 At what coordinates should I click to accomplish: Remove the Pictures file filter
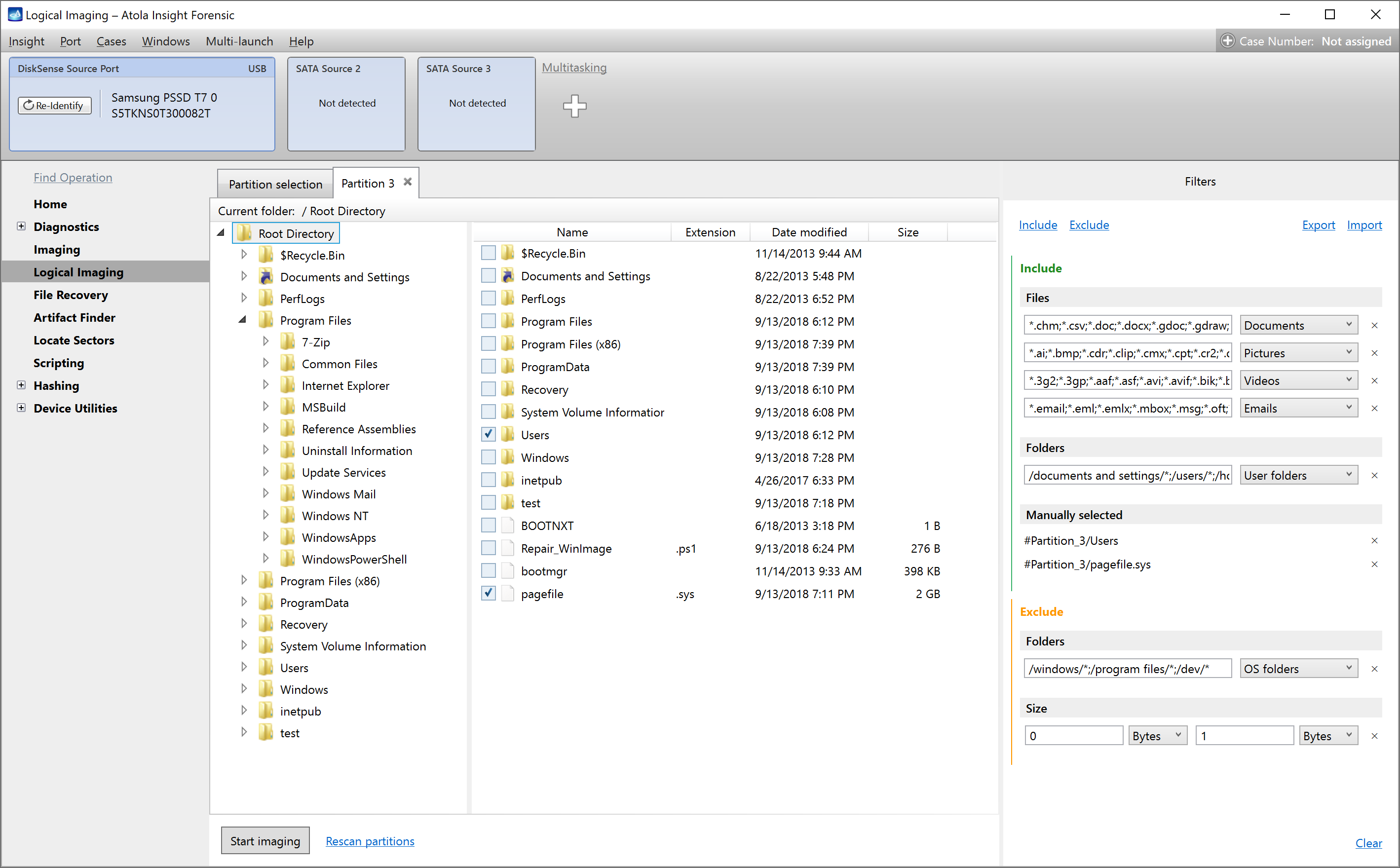(1375, 353)
